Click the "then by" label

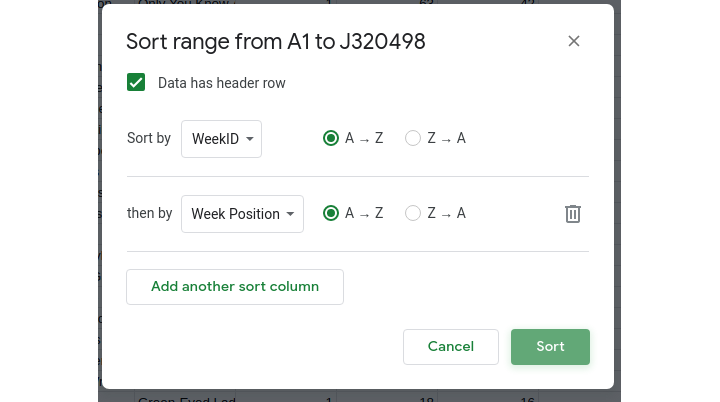tap(150, 213)
